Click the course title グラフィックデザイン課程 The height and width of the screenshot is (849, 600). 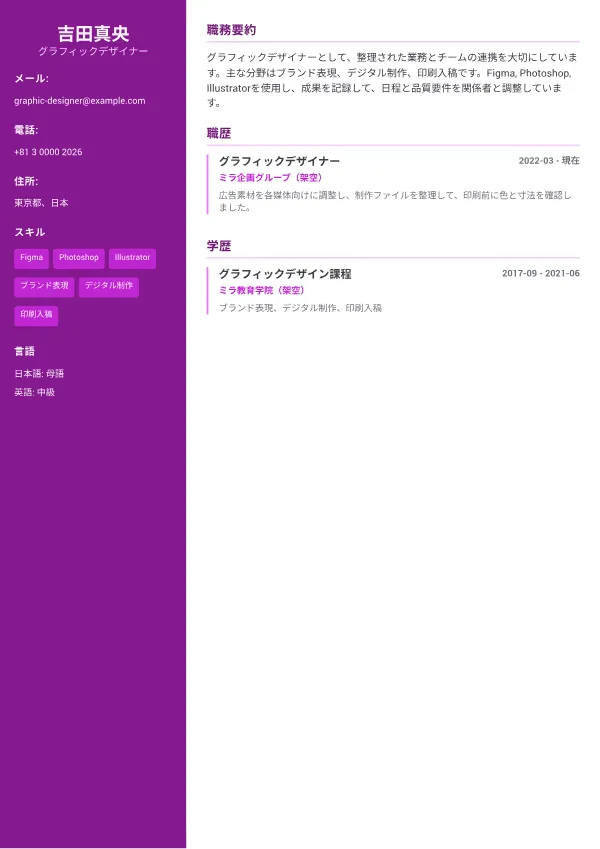click(285, 274)
